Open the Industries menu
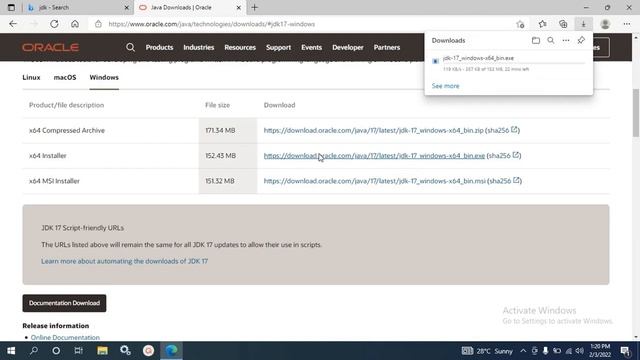Image resolution: width=640 pixels, height=360 pixels. pos(199,47)
